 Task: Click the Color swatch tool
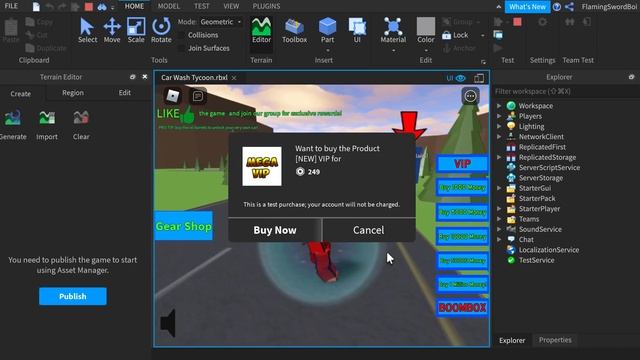click(426, 30)
